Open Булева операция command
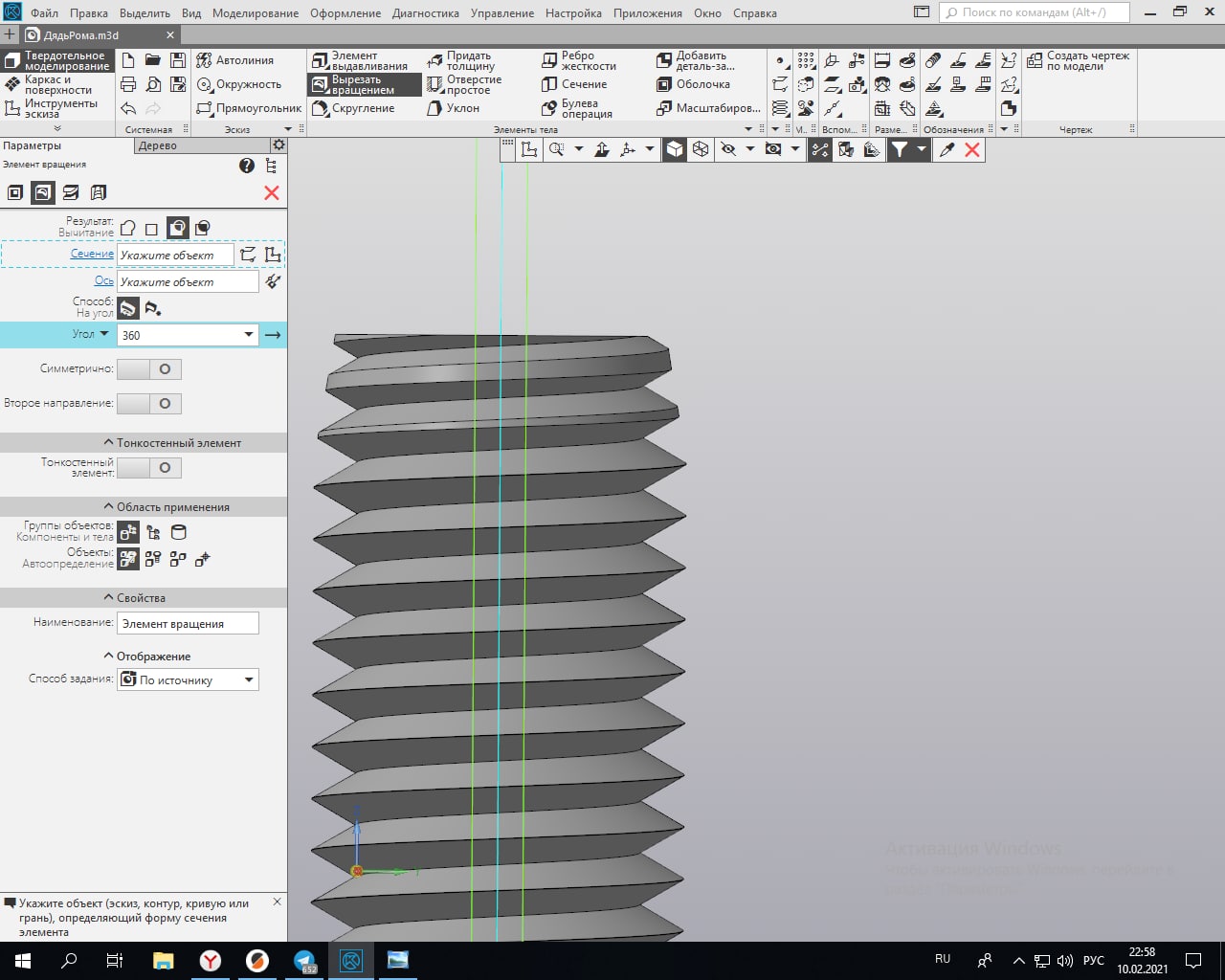 coord(577,108)
